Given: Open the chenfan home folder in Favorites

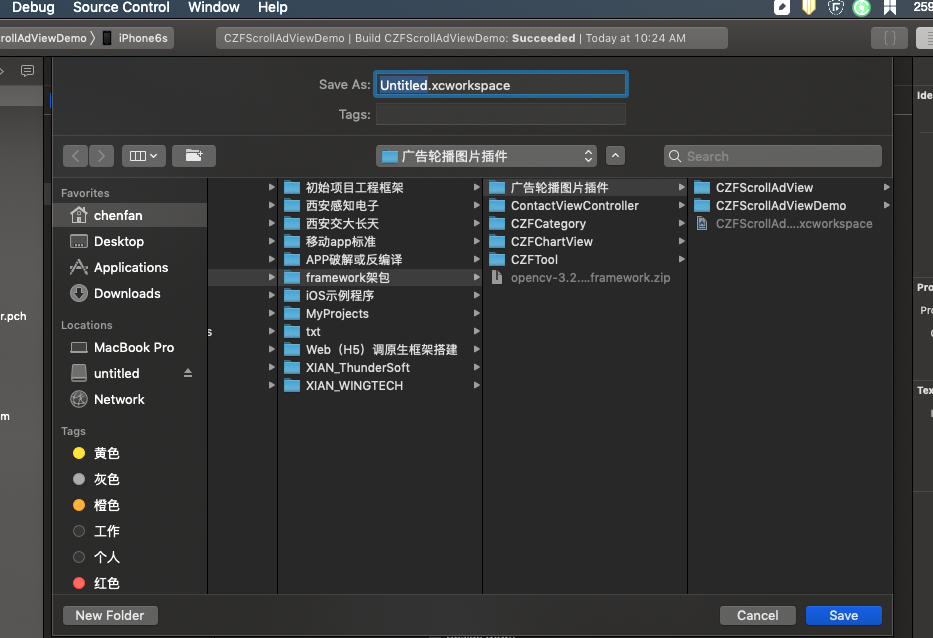Looking at the screenshot, I should pos(120,215).
